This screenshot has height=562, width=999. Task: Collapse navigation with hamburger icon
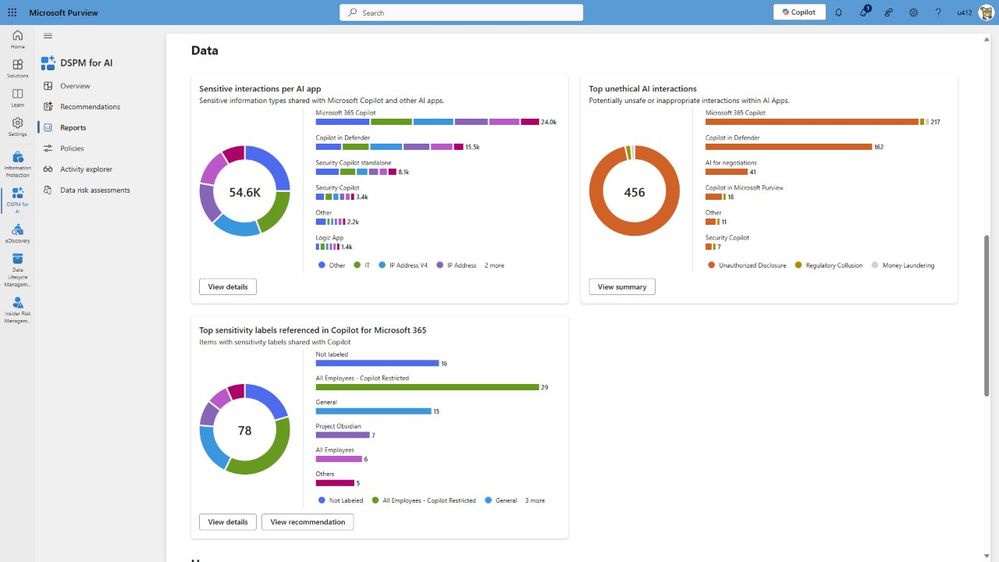tap(48, 36)
